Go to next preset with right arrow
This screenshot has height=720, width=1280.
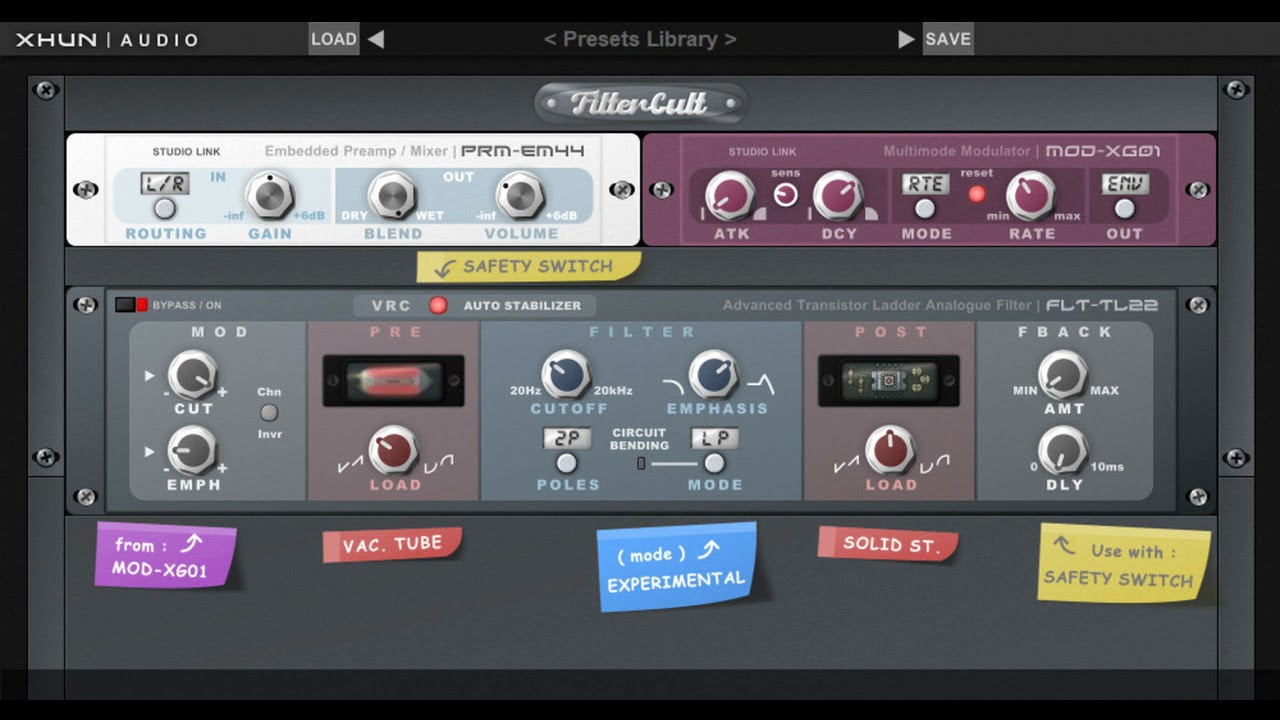tap(906, 39)
